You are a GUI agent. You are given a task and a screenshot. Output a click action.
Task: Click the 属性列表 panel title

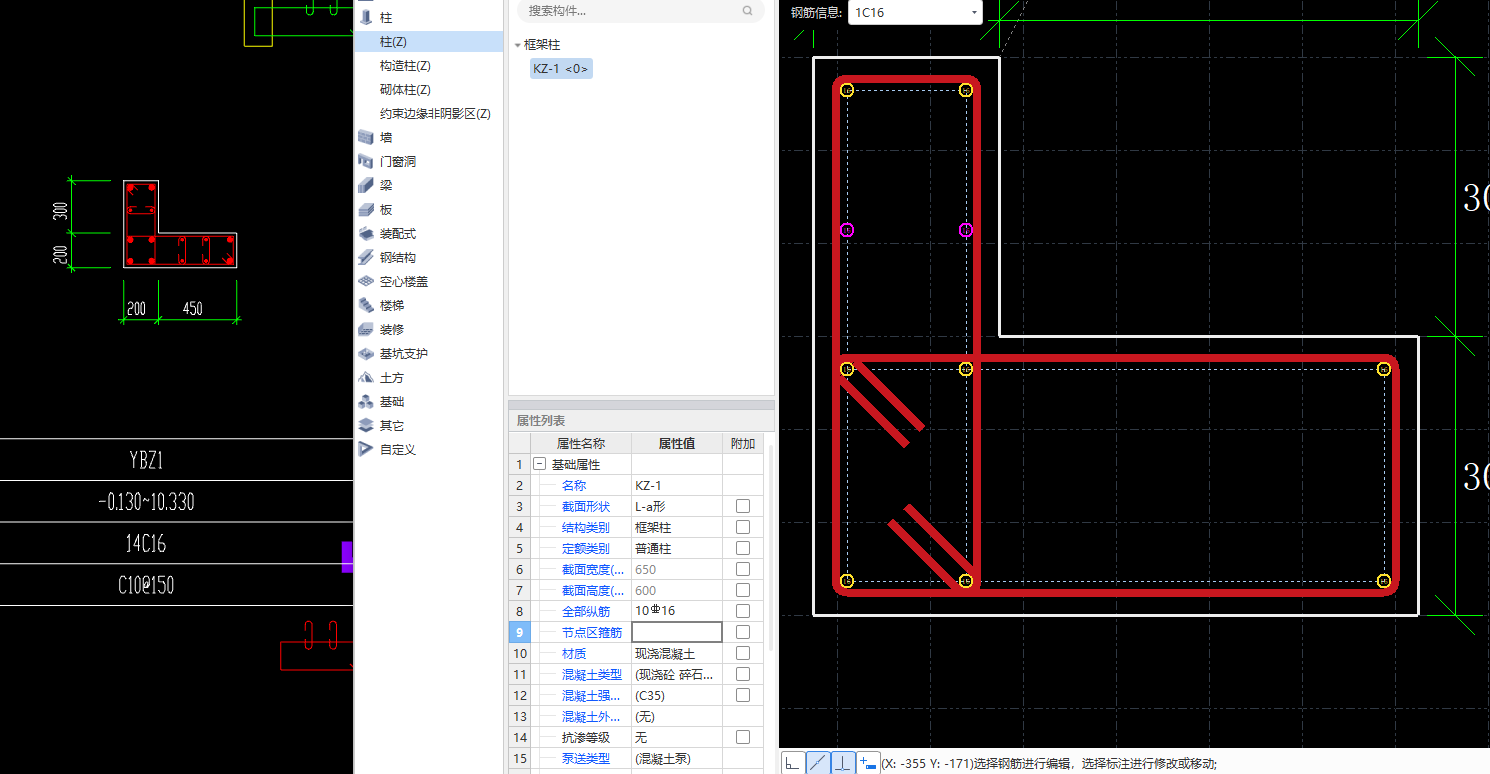pos(541,421)
